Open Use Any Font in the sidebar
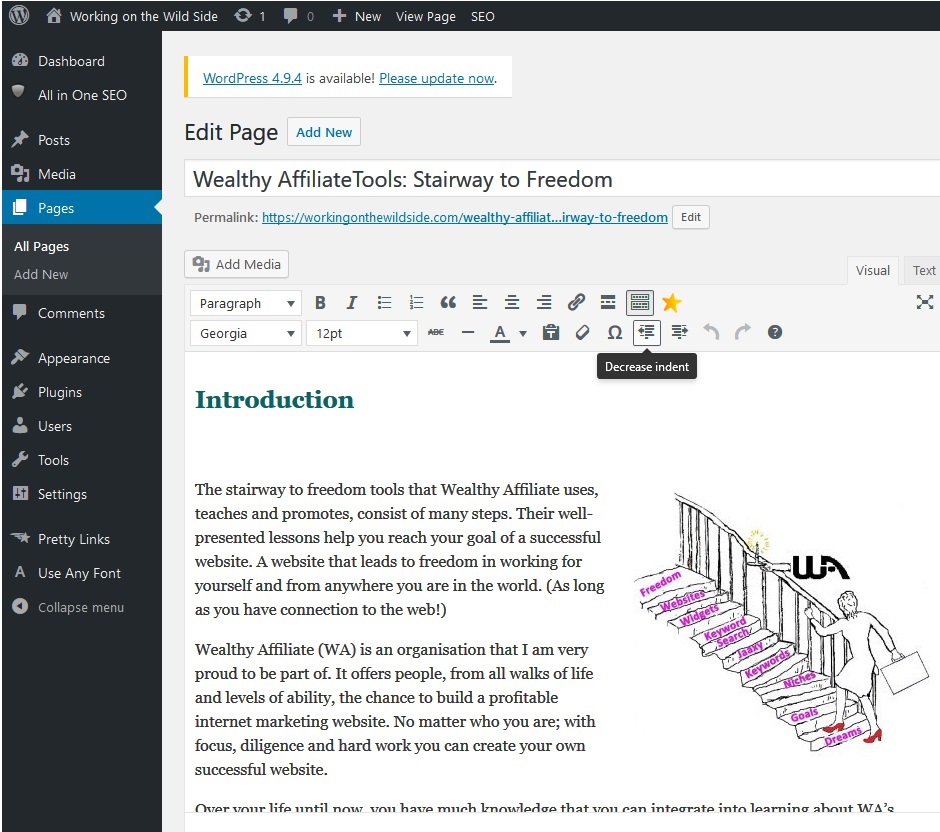Viewport: 940px width, 832px height. tap(82, 572)
